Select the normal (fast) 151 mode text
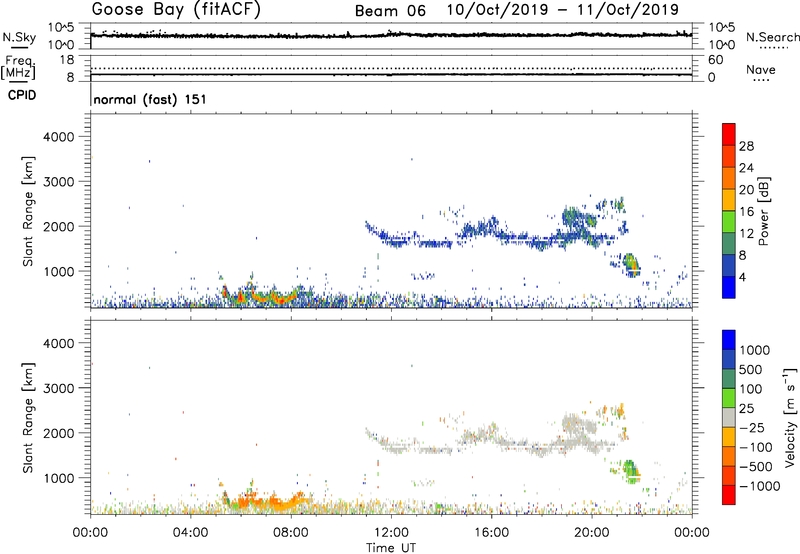Viewport: 800px width, 554px height. (x=150, y=99)
